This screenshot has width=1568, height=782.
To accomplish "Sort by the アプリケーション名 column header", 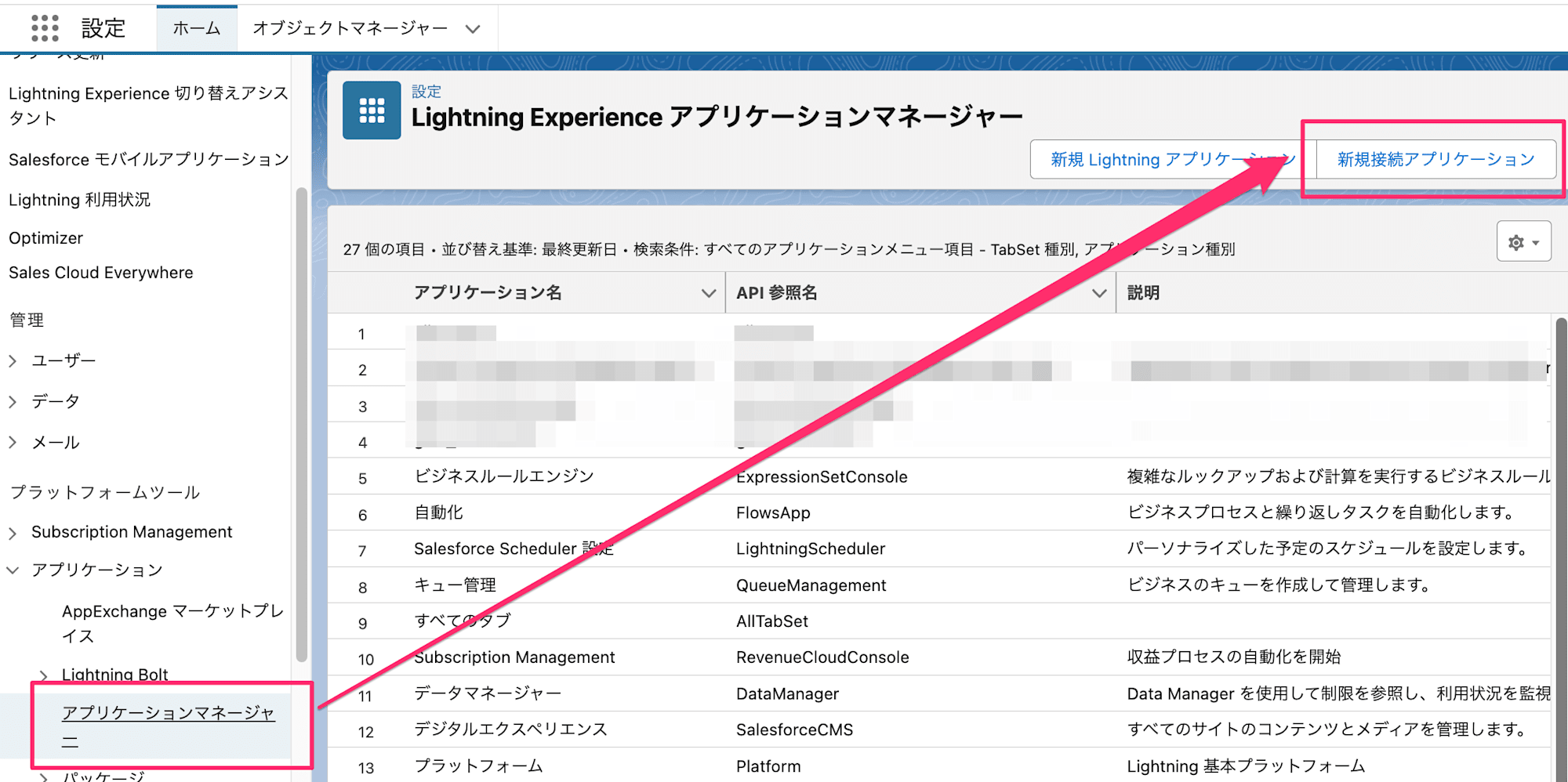I will pos(488,292).
